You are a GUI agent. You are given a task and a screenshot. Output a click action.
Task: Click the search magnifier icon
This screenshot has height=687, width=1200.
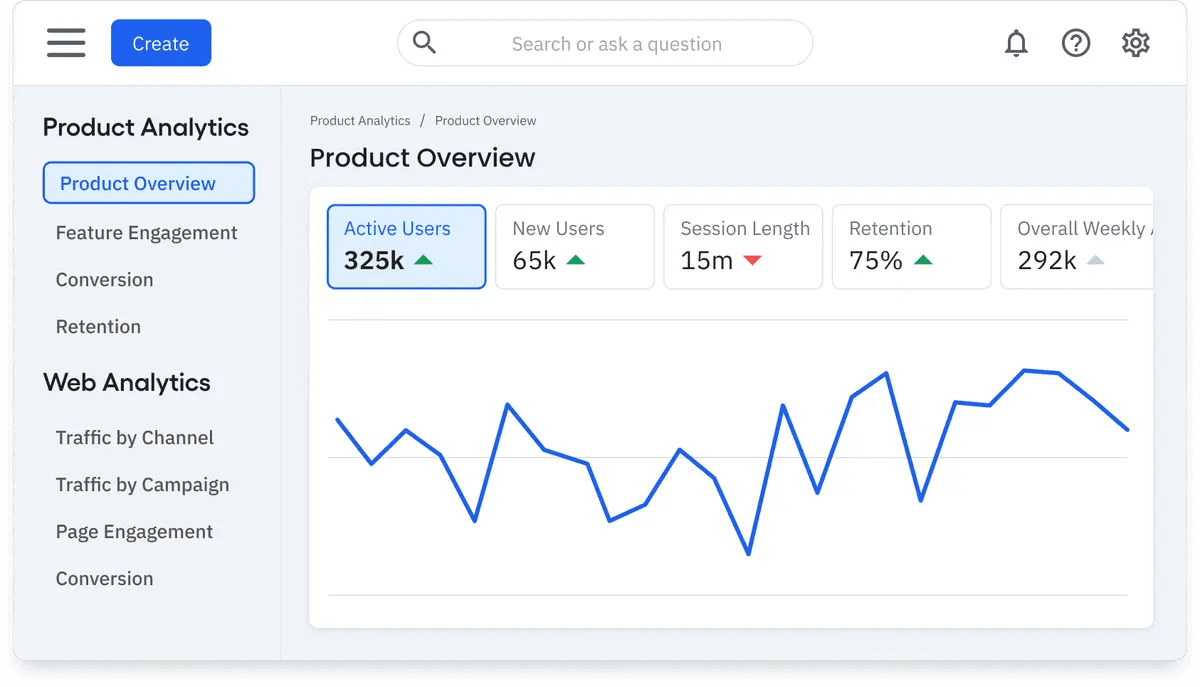(x=423, y=43)
